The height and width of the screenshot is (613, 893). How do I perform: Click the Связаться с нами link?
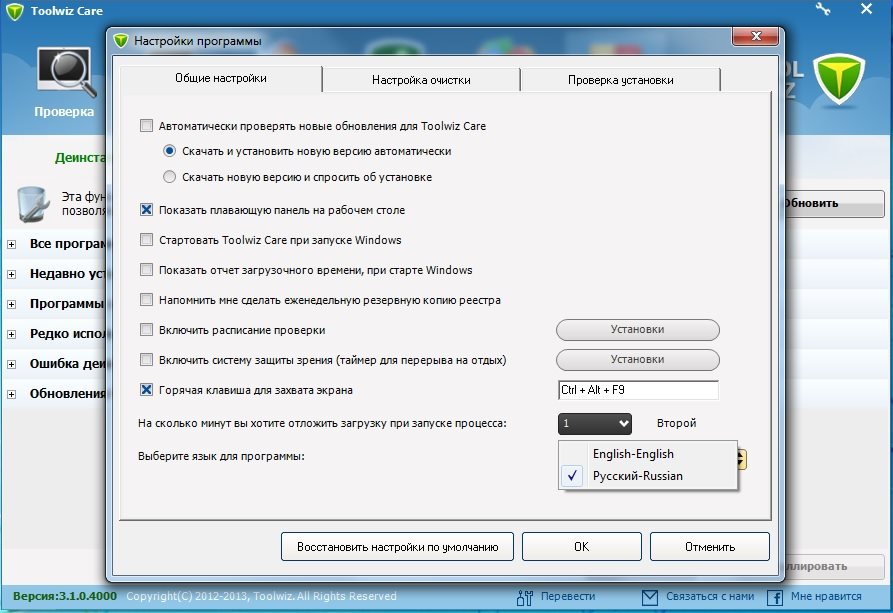point(710,596)
